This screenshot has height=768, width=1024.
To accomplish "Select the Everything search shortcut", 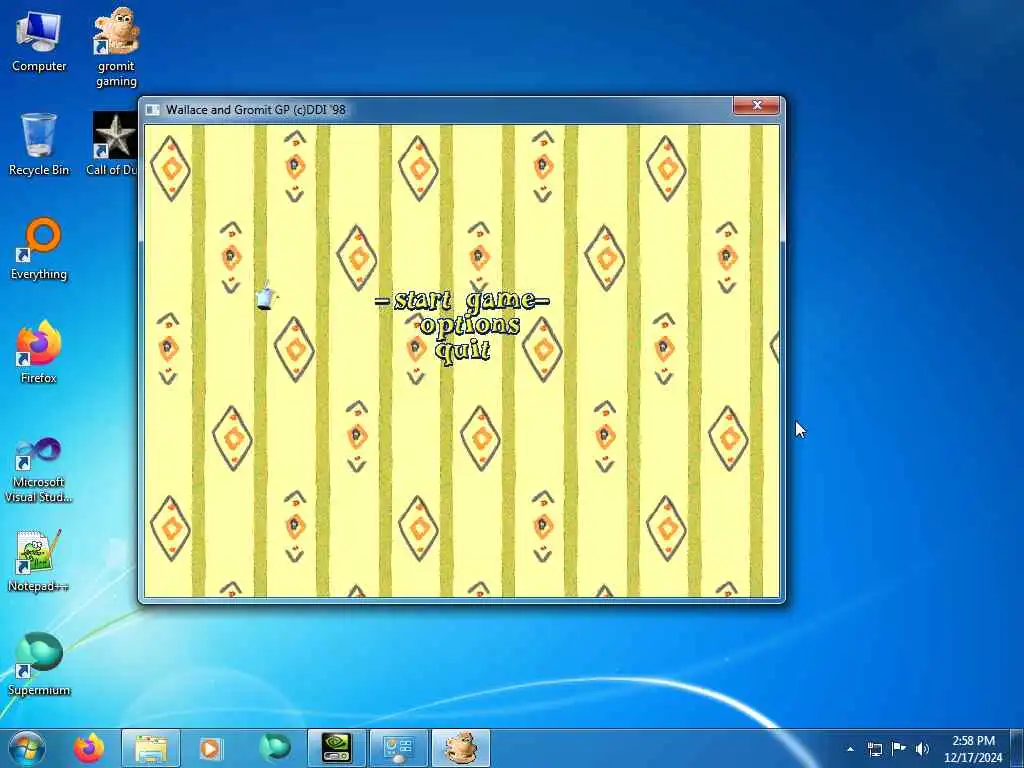I will [39, 249].
